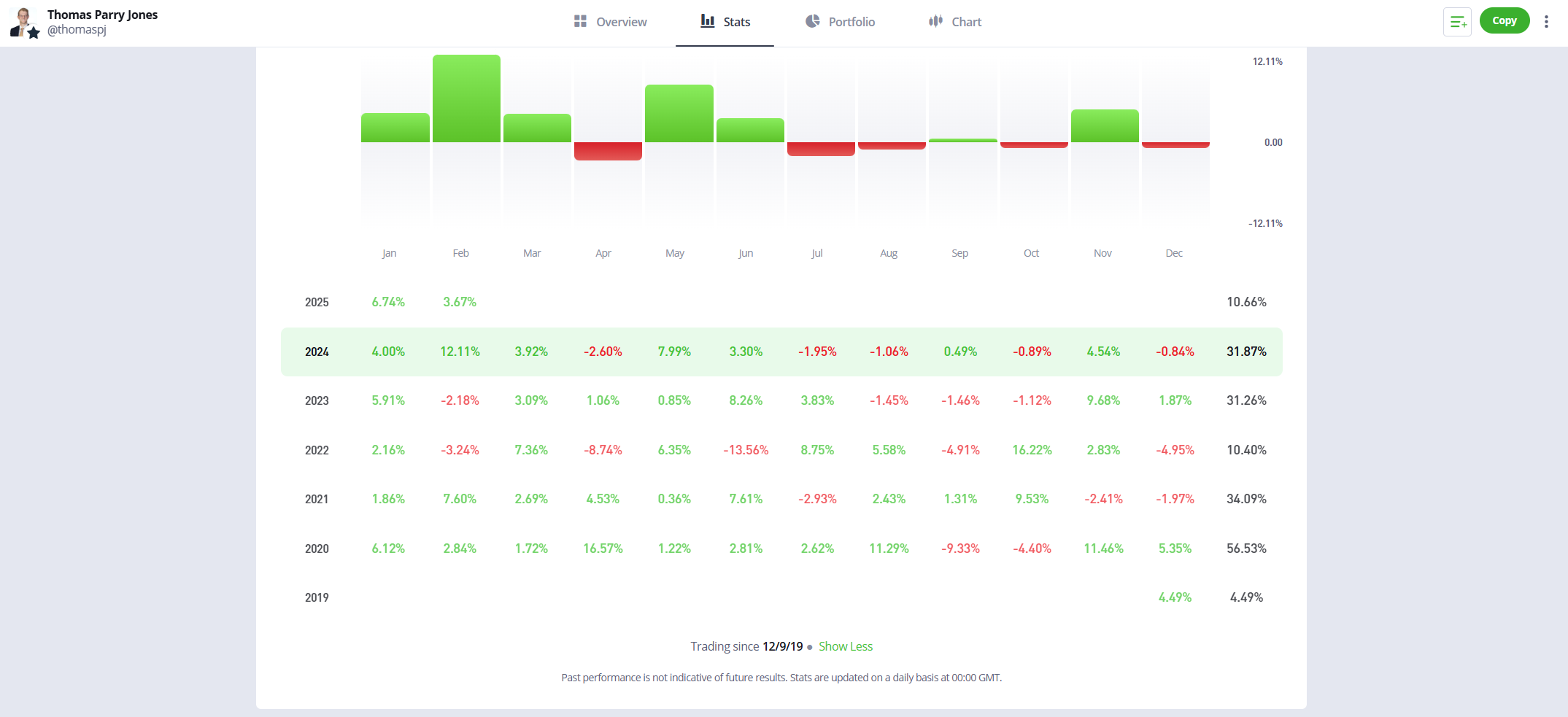Switch to the Overview tab
This screenshot has height=717, width=1568.
click(x=621, y=22)
